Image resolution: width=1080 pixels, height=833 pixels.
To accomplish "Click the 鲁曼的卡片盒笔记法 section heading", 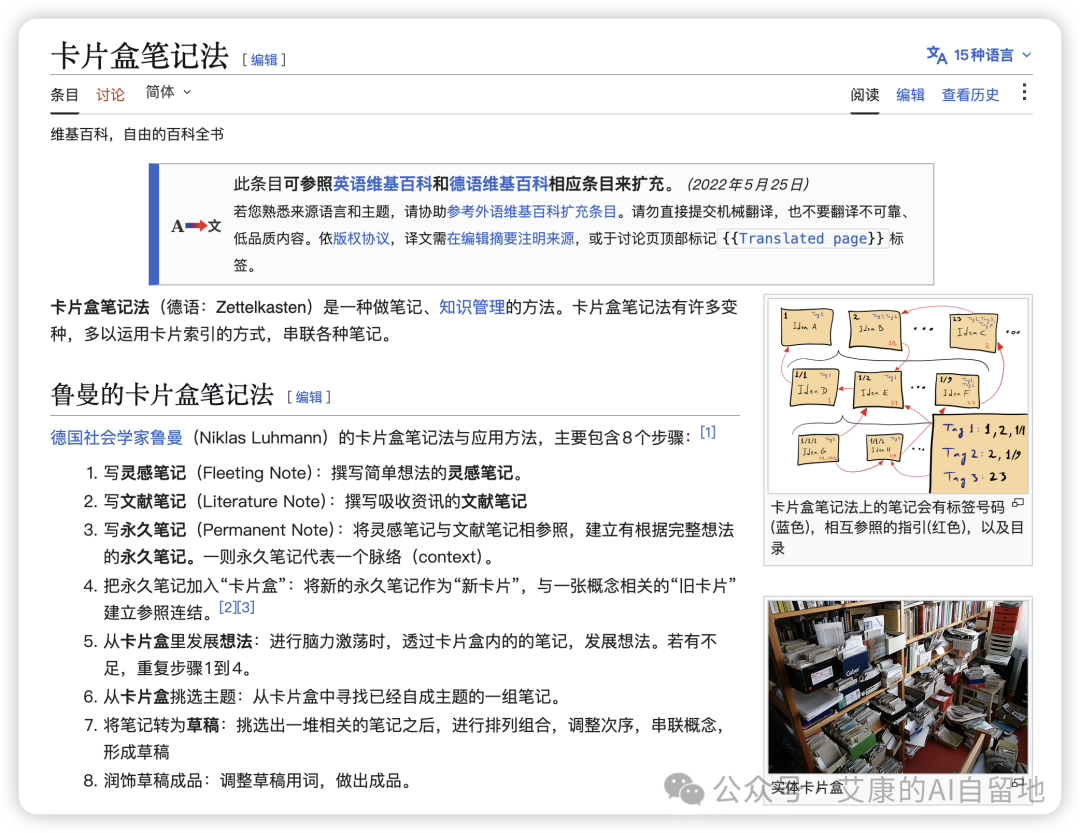I will click(162, 395).
